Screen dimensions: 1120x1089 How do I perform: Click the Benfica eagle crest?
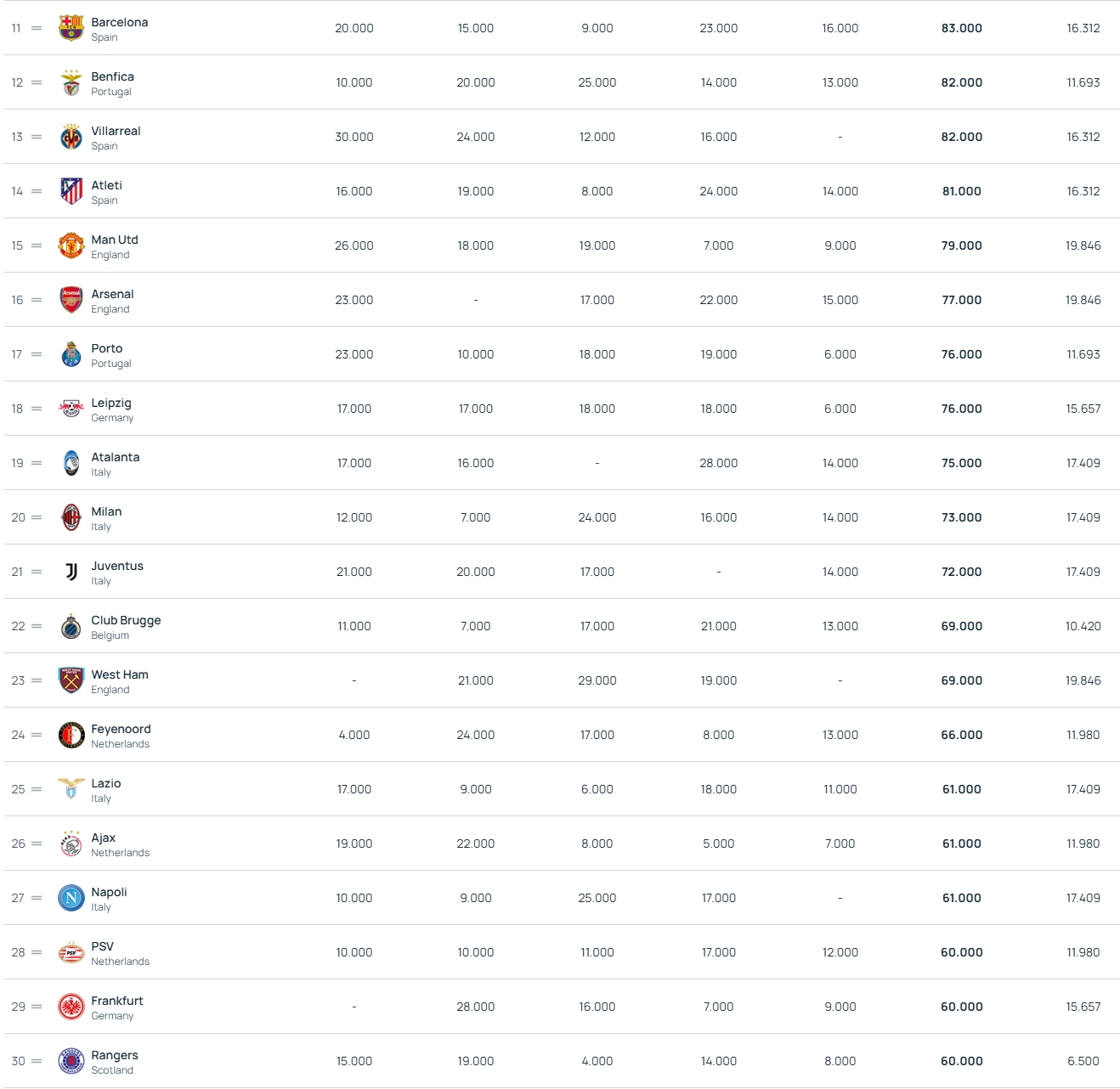tap(71, 82)
